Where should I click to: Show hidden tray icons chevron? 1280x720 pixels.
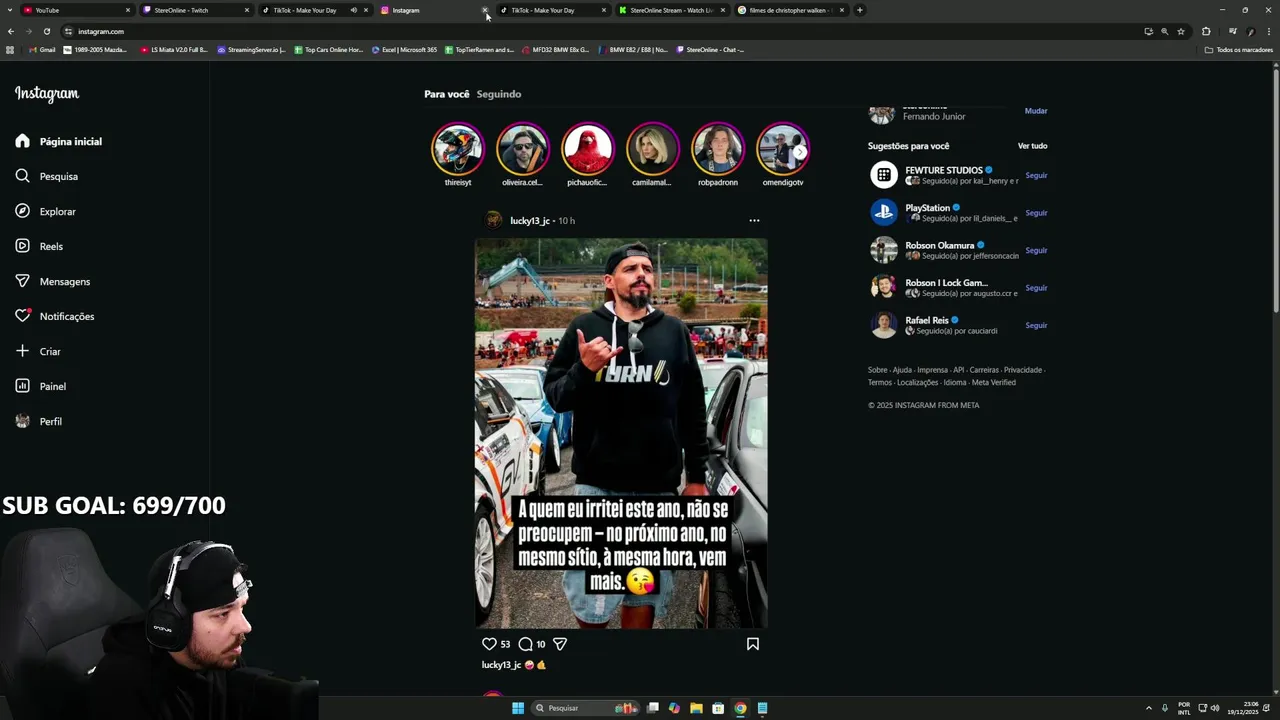[x=1148, y=708]
